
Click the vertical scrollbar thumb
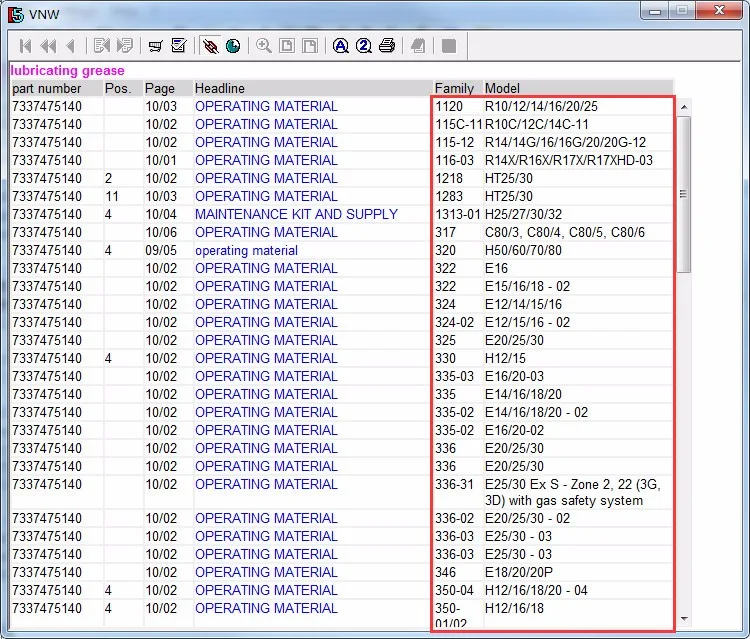pos(684,194)
